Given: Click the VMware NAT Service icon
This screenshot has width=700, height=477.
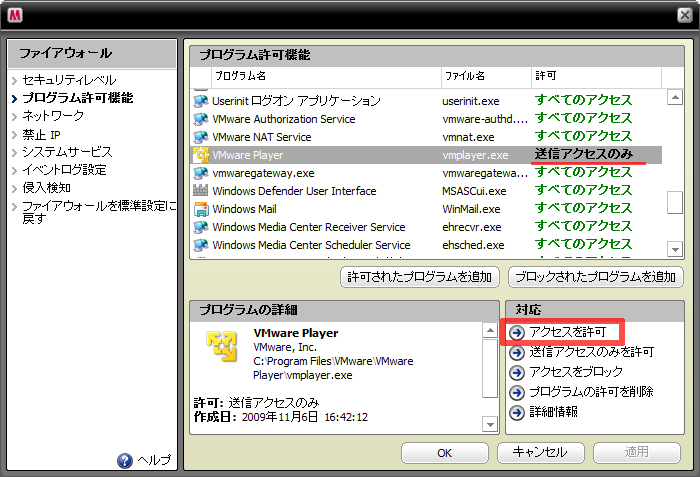Looking at the screenshot, I should tap(200, 137).
